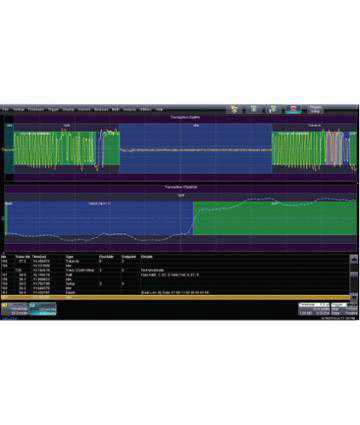Select the highlighted yellow row in decode table
Viewport: 360px width, 425px height.
tap(176, 297)
